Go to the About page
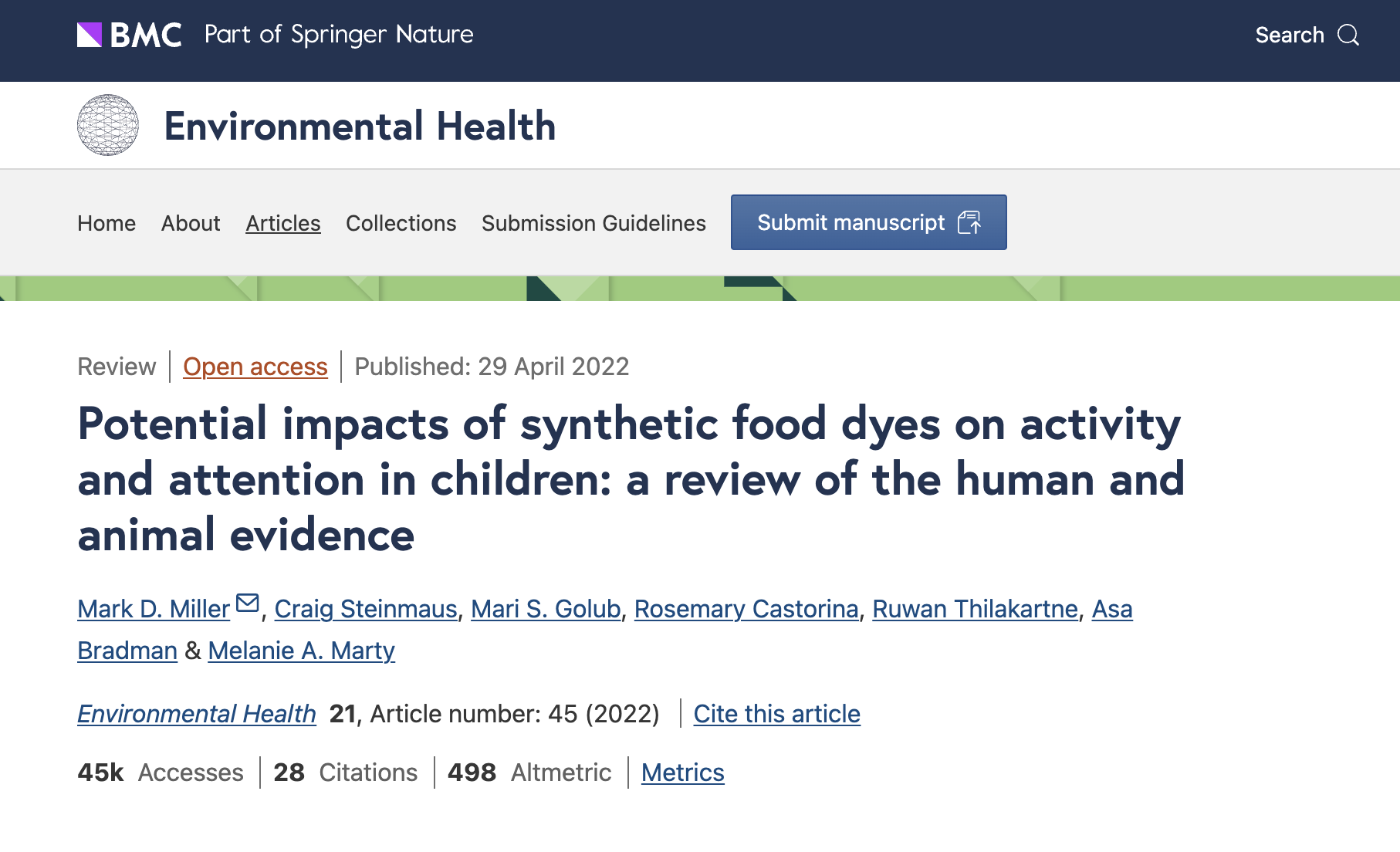Image resolution: width=1400 pixels, height=852 pixels. tap(191, 223)
